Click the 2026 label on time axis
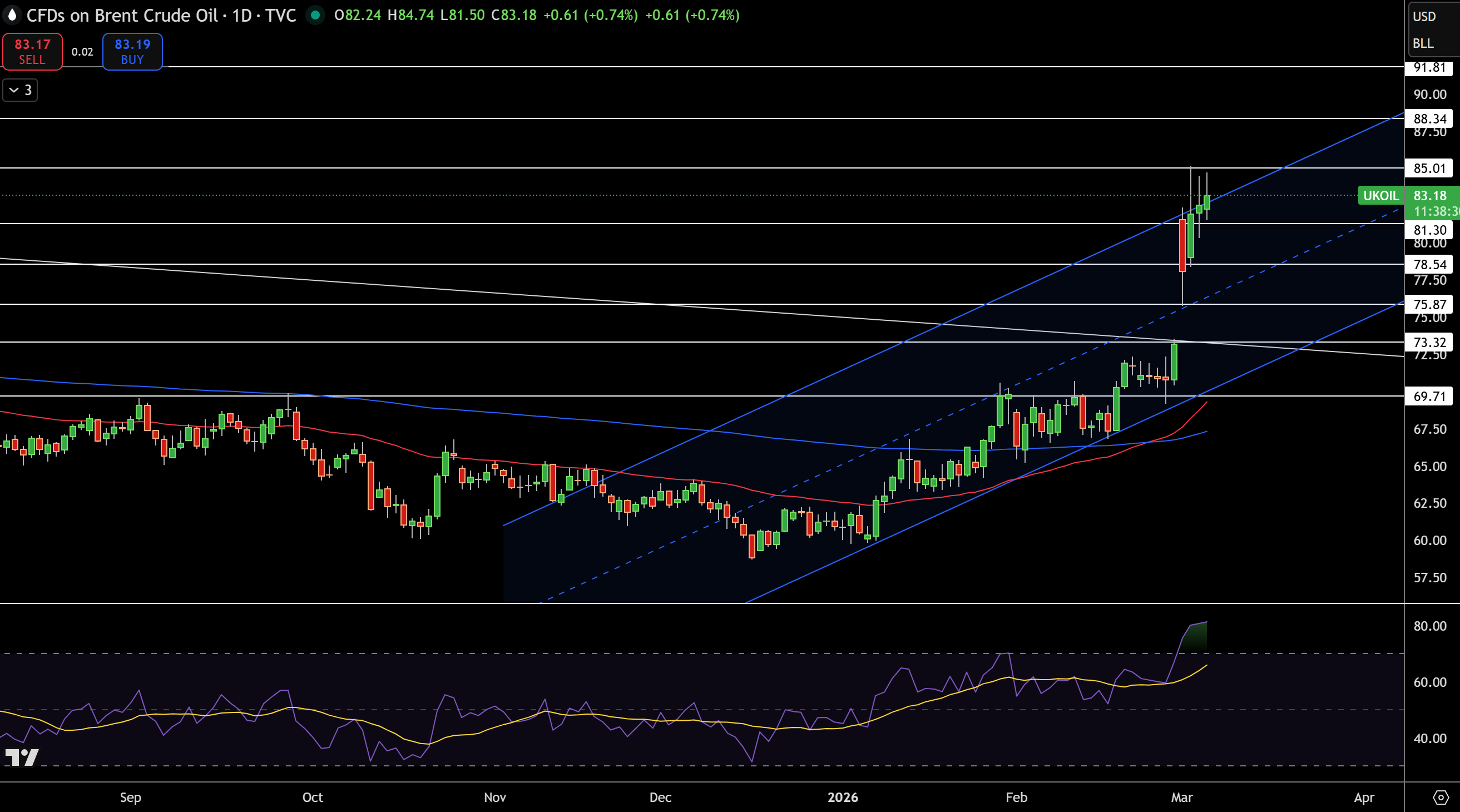Screen dimensions: 1460x812 pos(842,798)
